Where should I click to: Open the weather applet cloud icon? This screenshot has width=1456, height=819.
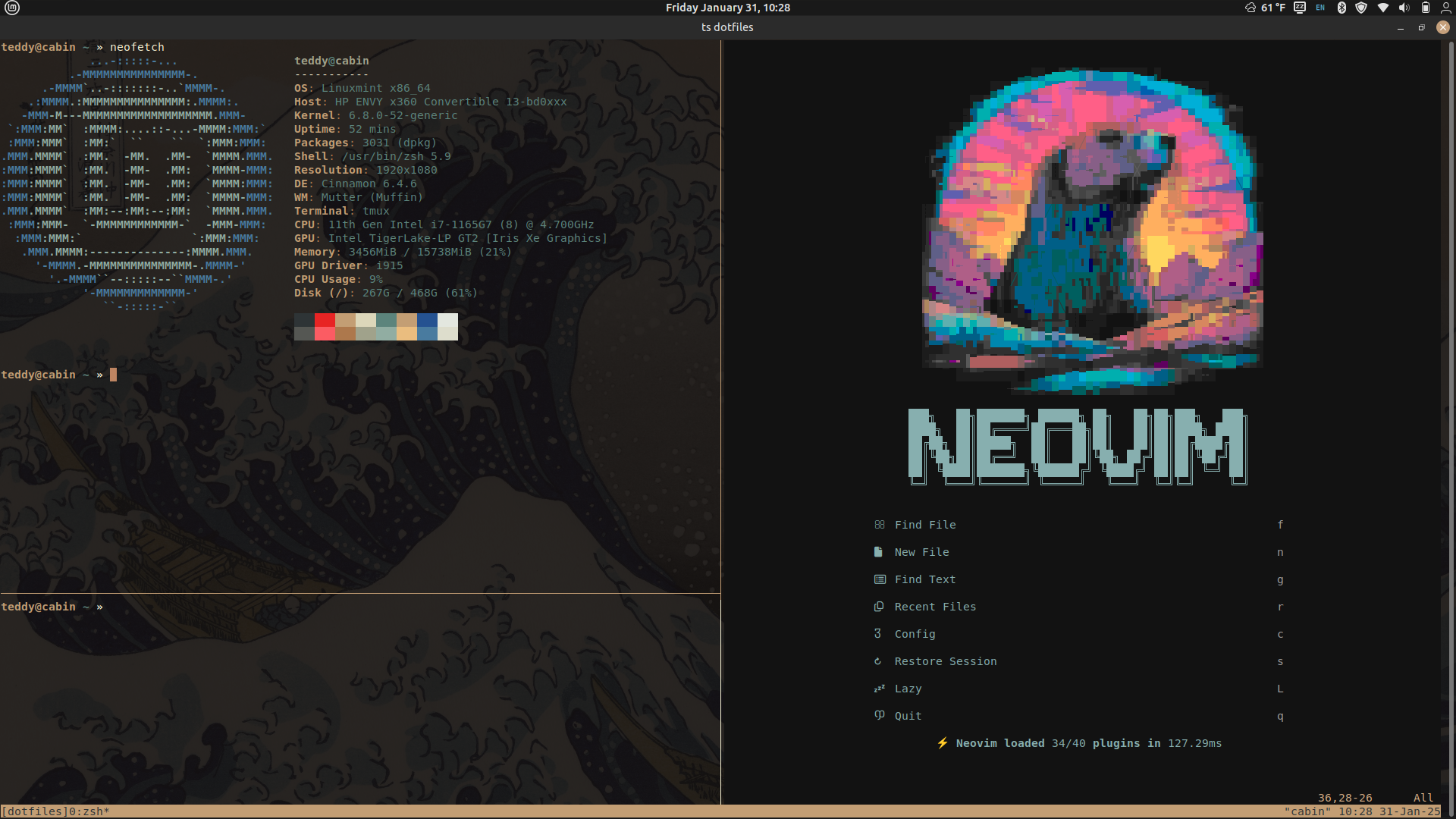(x=1250, y=8)
